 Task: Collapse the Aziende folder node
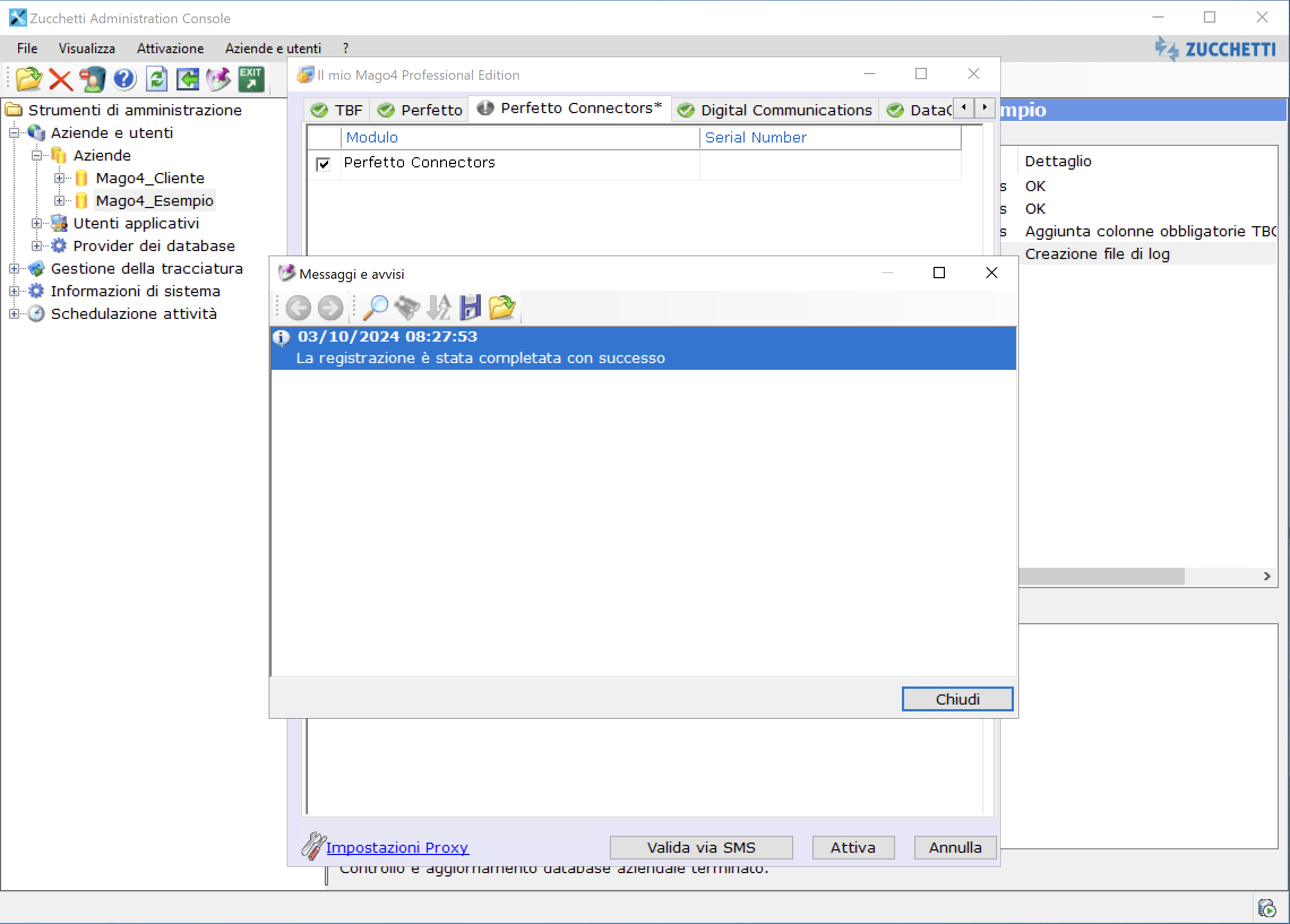coord(37,156)
